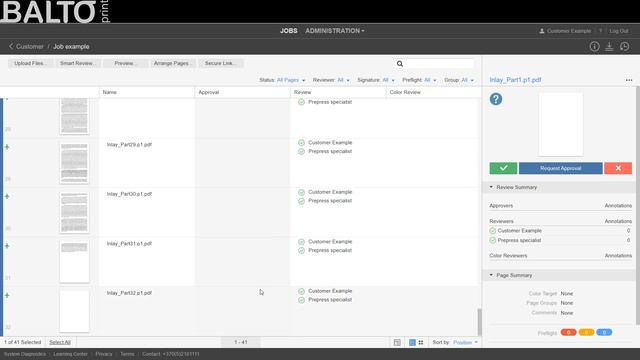Screen dimensions: 640x360
Task: Click Log Out link
Action: (619, 31)
